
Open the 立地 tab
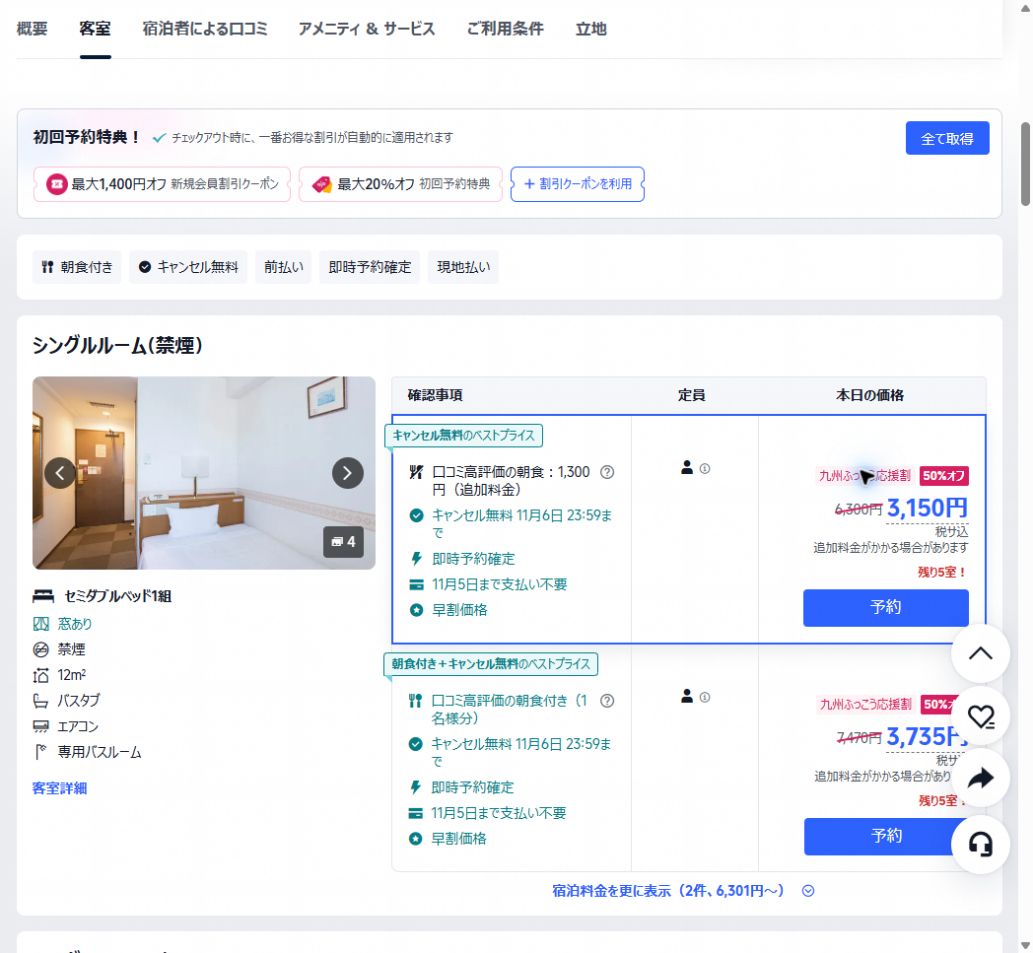pos(591,29)
